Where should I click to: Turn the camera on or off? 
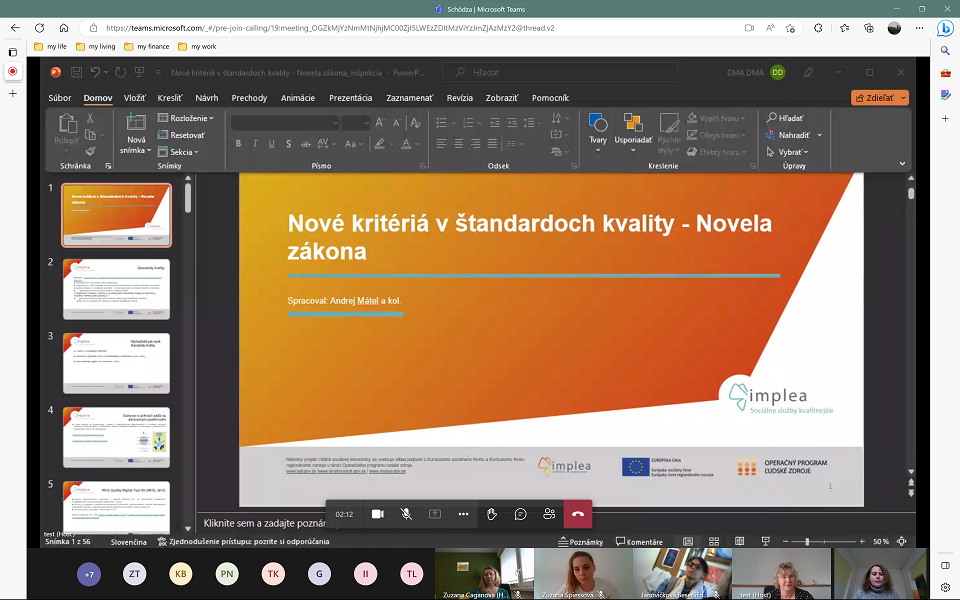click(x=378, y=514)
